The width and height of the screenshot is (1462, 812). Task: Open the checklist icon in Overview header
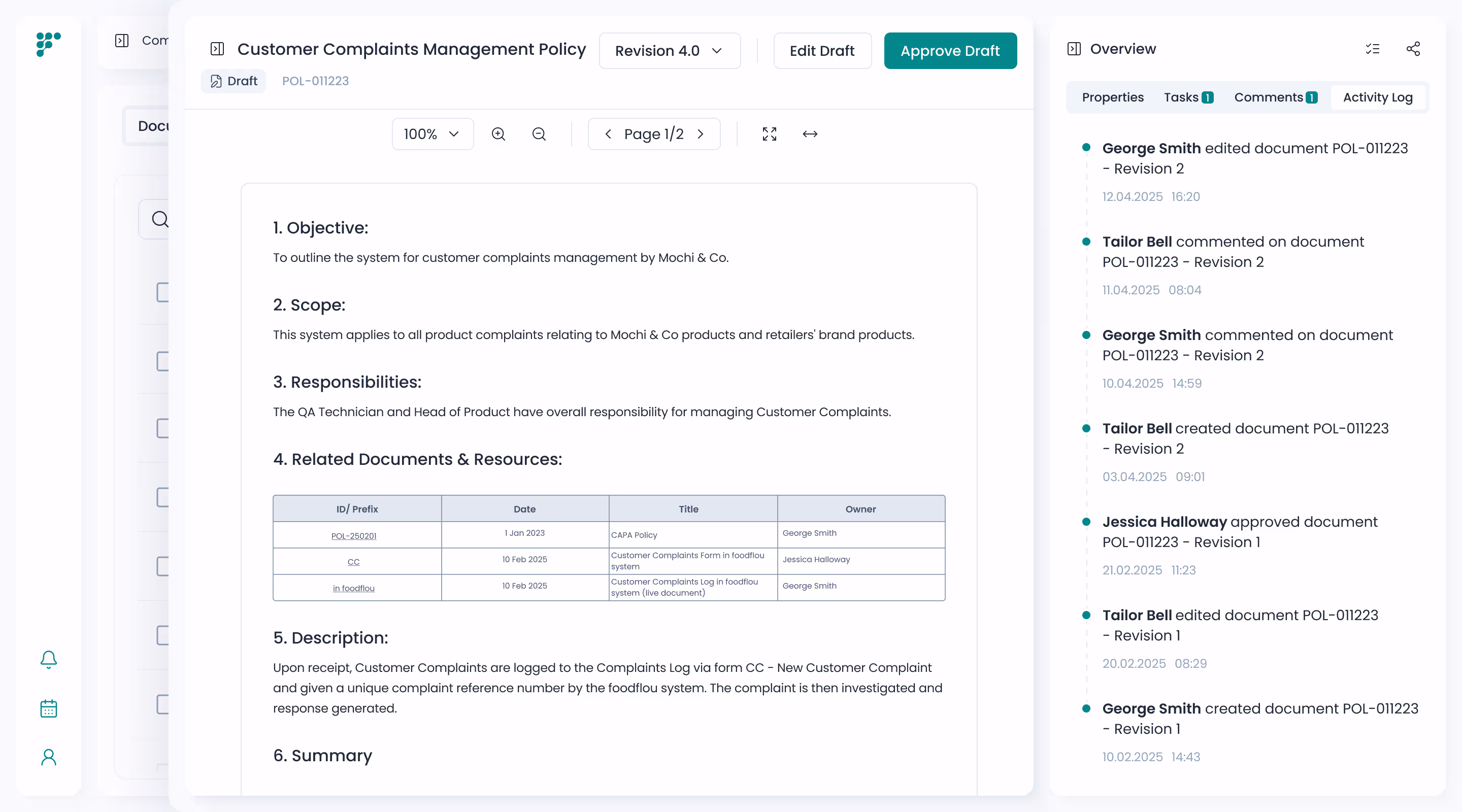pyautogui.click(x=1372, y=49)
